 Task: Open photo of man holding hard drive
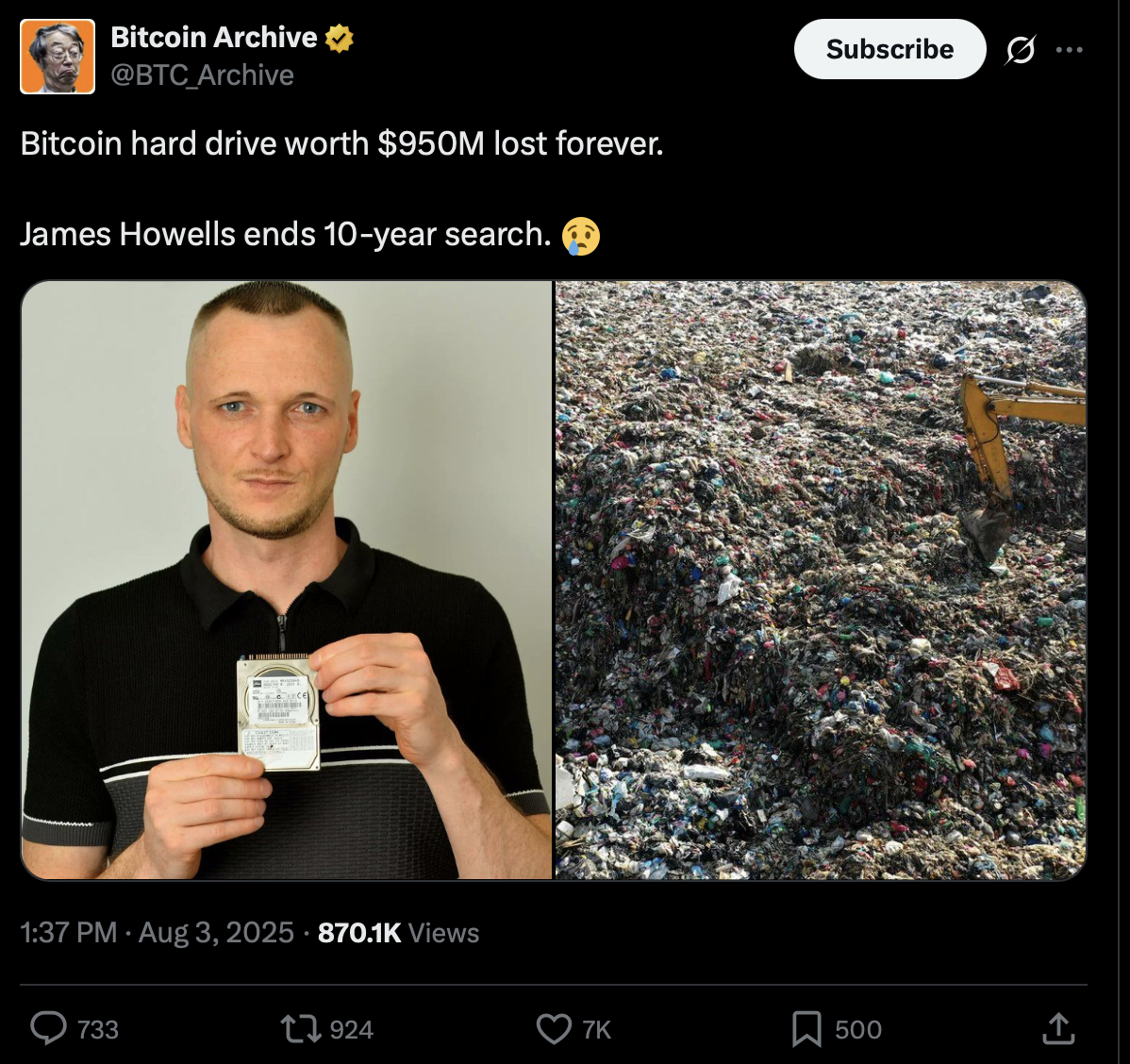tap(287, 580)
